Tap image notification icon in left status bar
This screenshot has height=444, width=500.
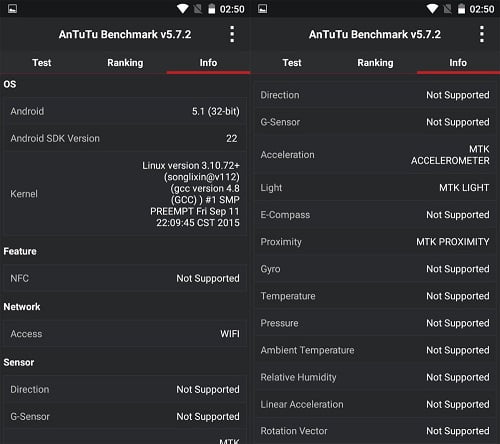(12, 9)
